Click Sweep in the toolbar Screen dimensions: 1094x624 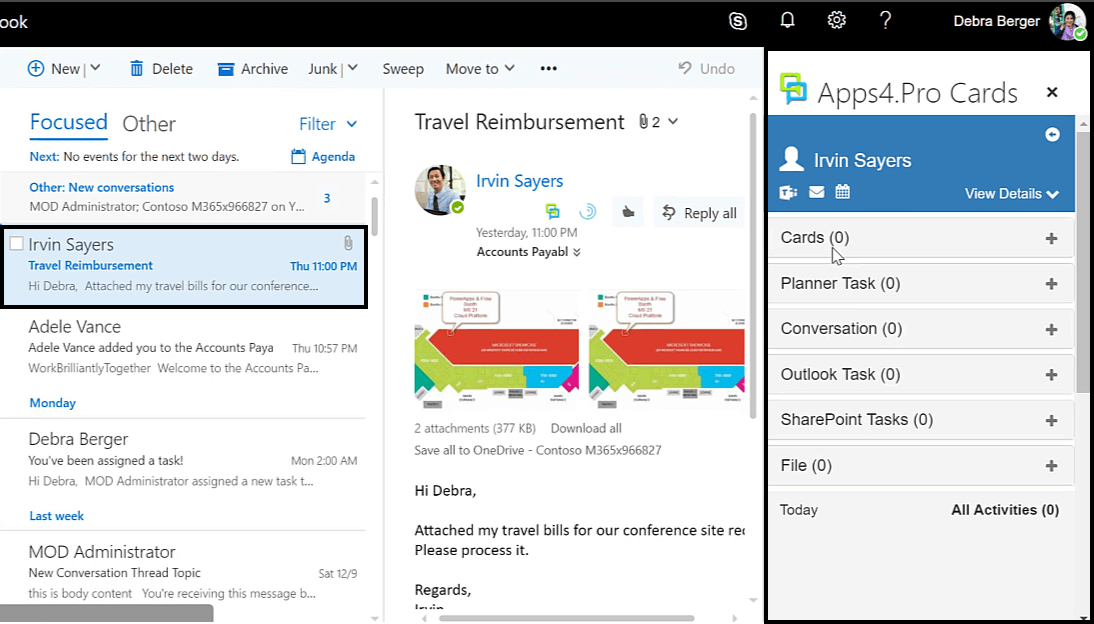403,68
